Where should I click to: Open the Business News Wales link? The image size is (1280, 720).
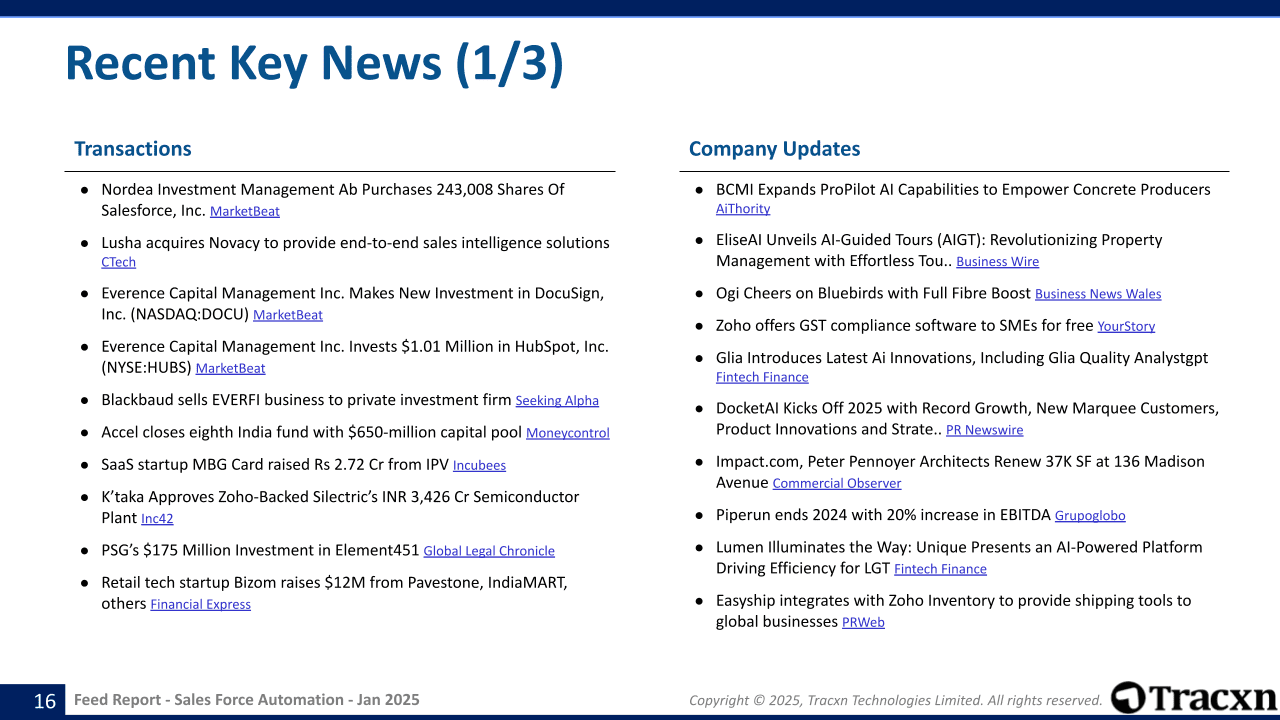(x=1097, y=294)
